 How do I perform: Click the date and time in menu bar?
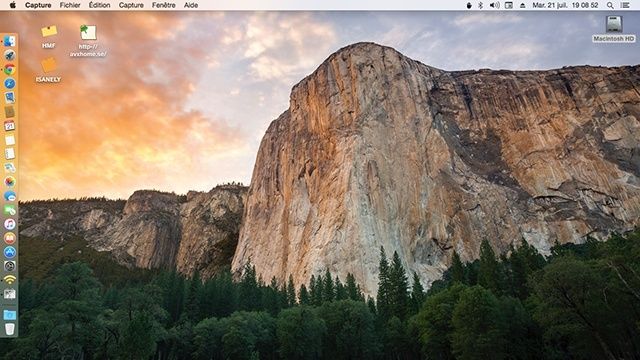565,5
